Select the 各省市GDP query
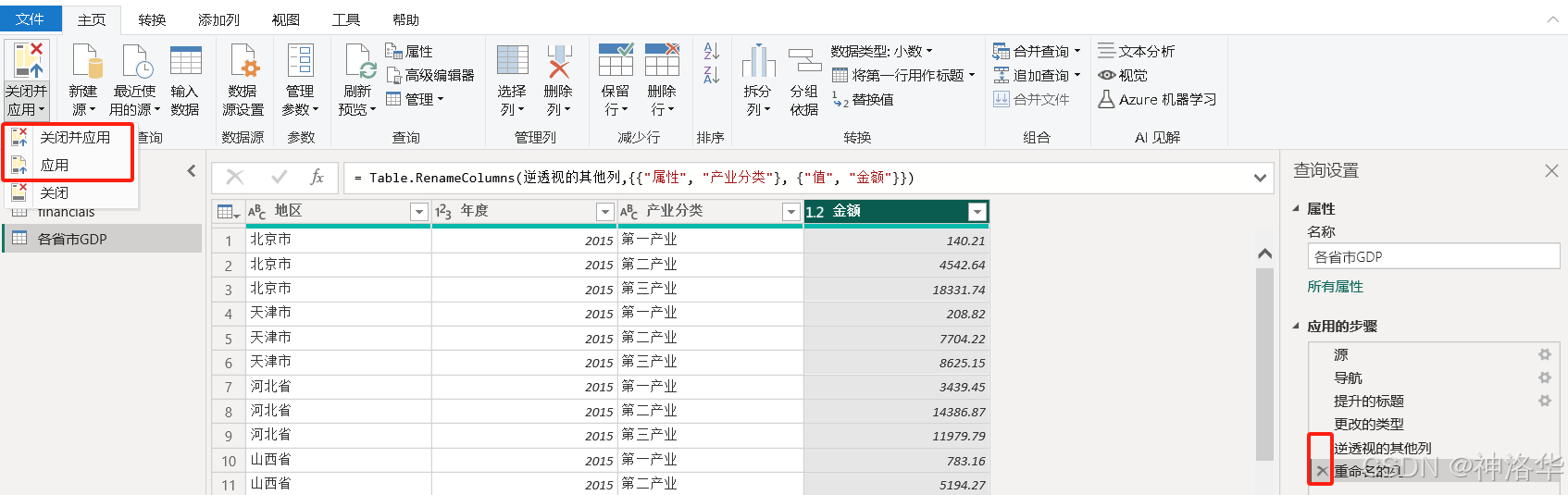1568x495 pixels. 102,239
